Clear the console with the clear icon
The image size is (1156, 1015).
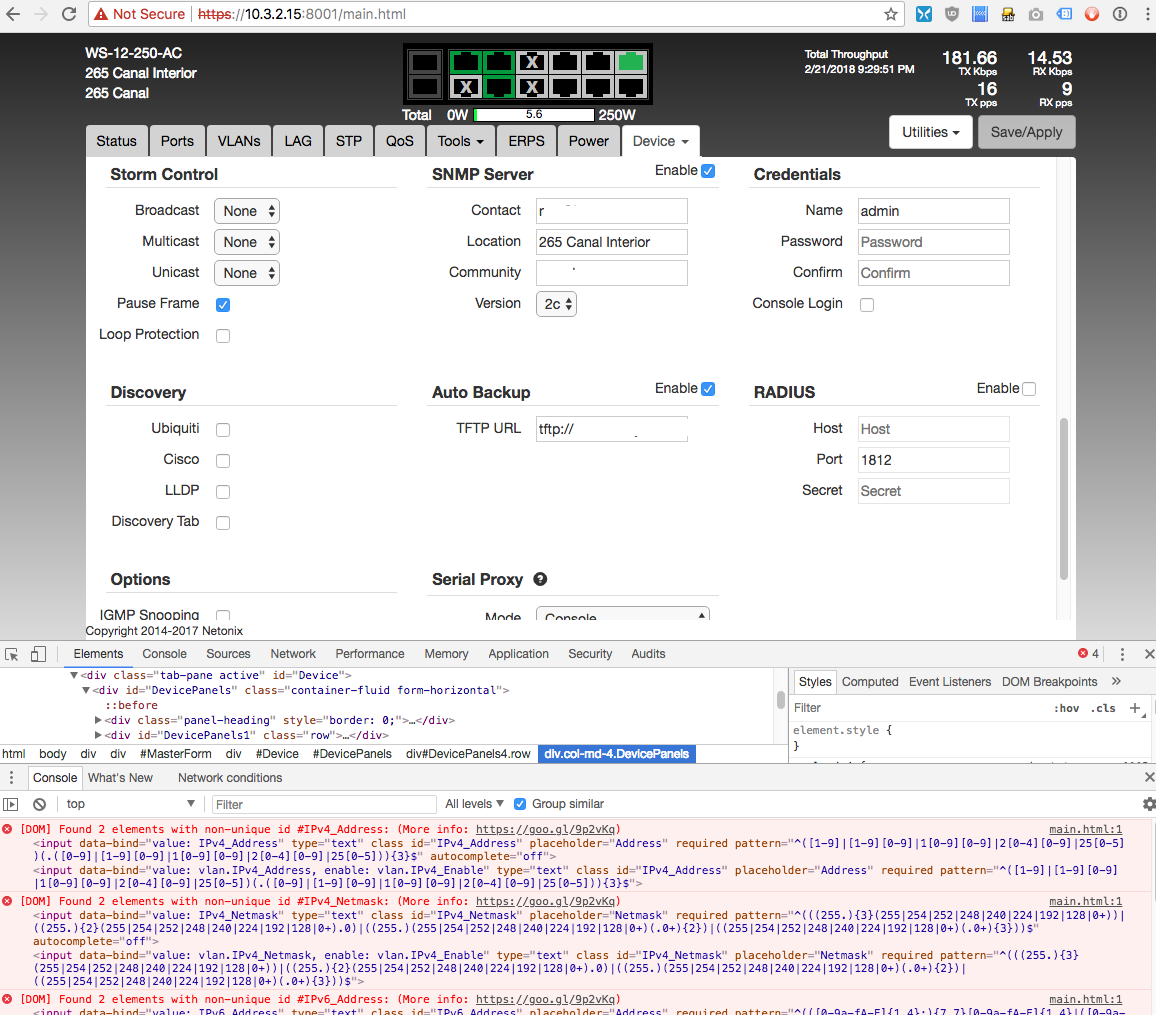(39, 804)
